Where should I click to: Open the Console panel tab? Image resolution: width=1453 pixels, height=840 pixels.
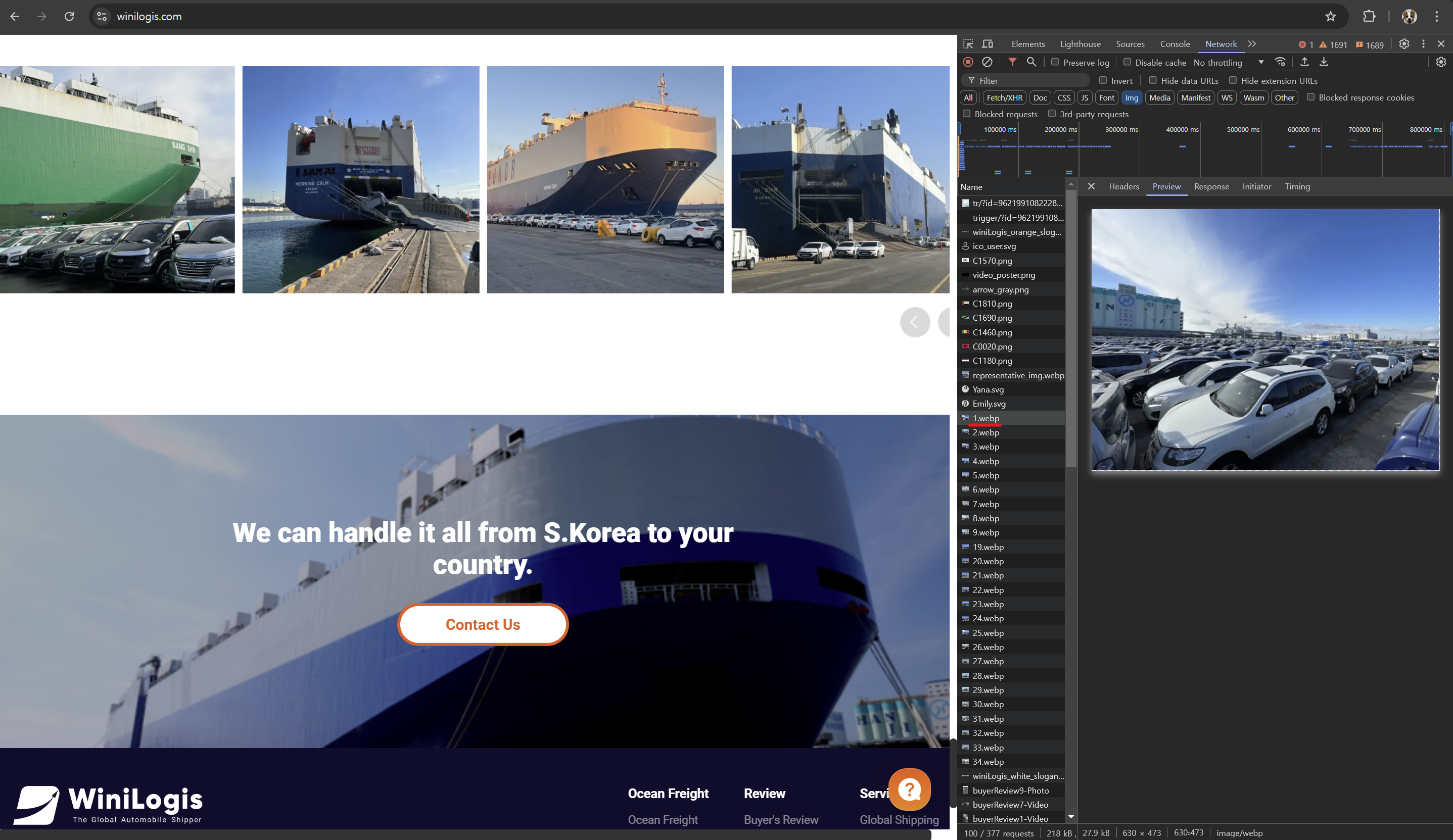[1175, 44]
